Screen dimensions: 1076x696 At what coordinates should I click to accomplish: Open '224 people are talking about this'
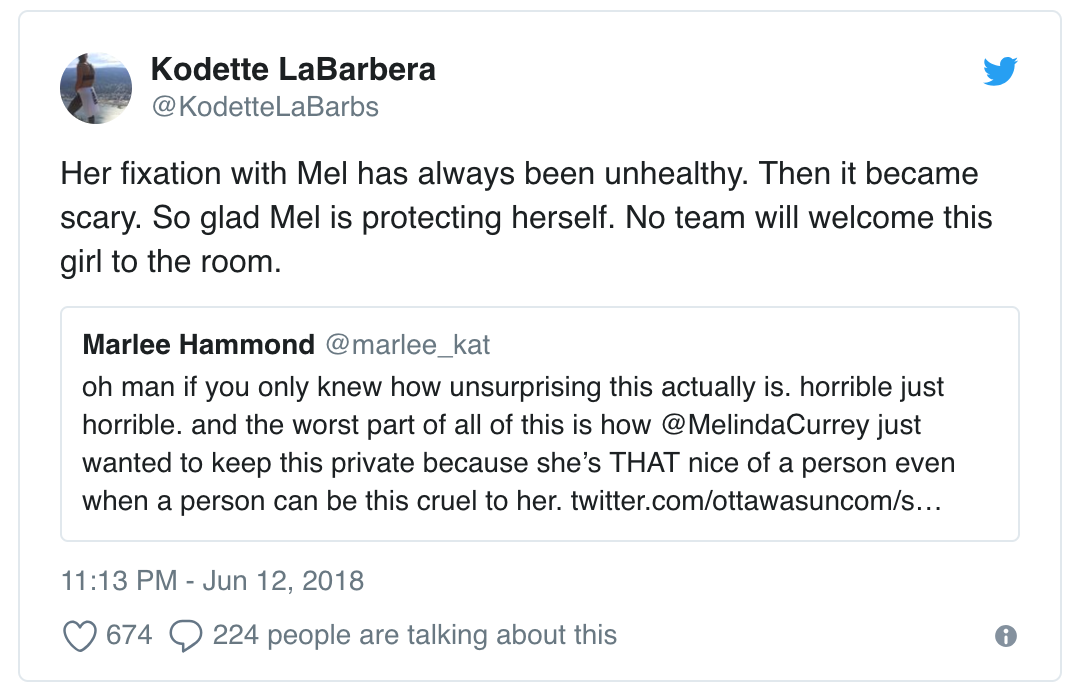pyautogui.click(x=414, y=635)
